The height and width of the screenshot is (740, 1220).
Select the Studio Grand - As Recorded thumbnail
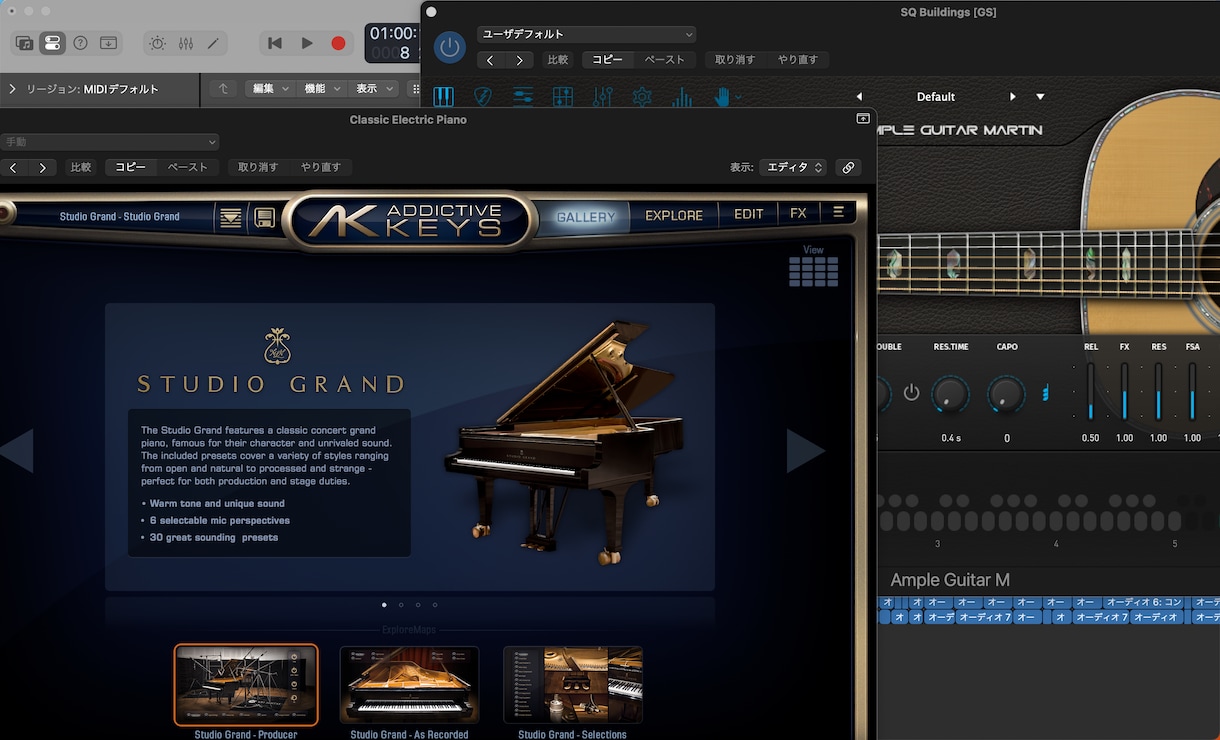pyautogui.click(x=409, y=685)
